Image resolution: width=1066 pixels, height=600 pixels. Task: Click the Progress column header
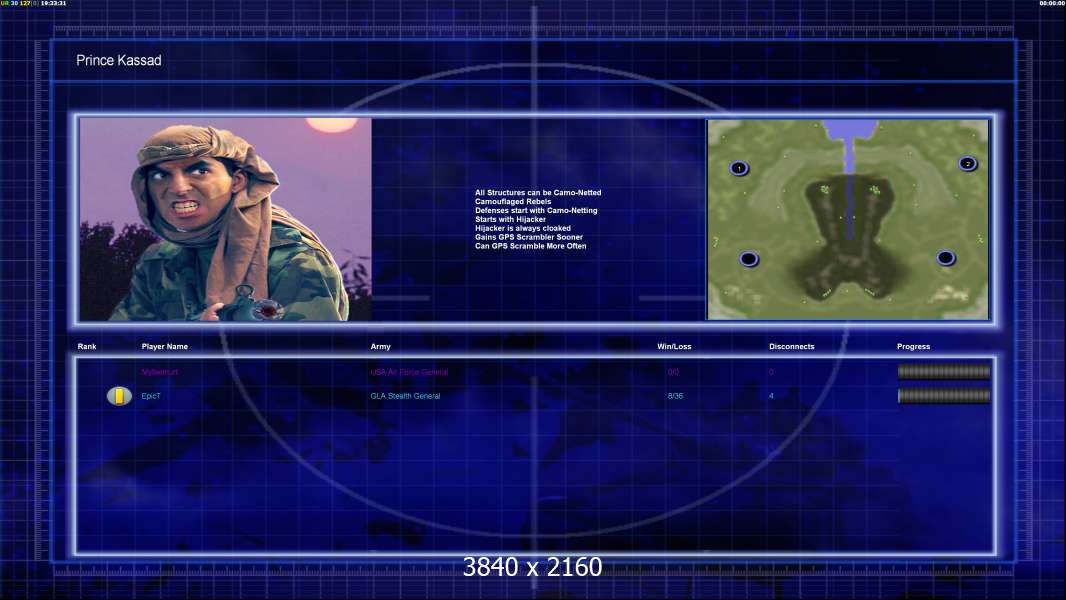[x=913, y=347]
